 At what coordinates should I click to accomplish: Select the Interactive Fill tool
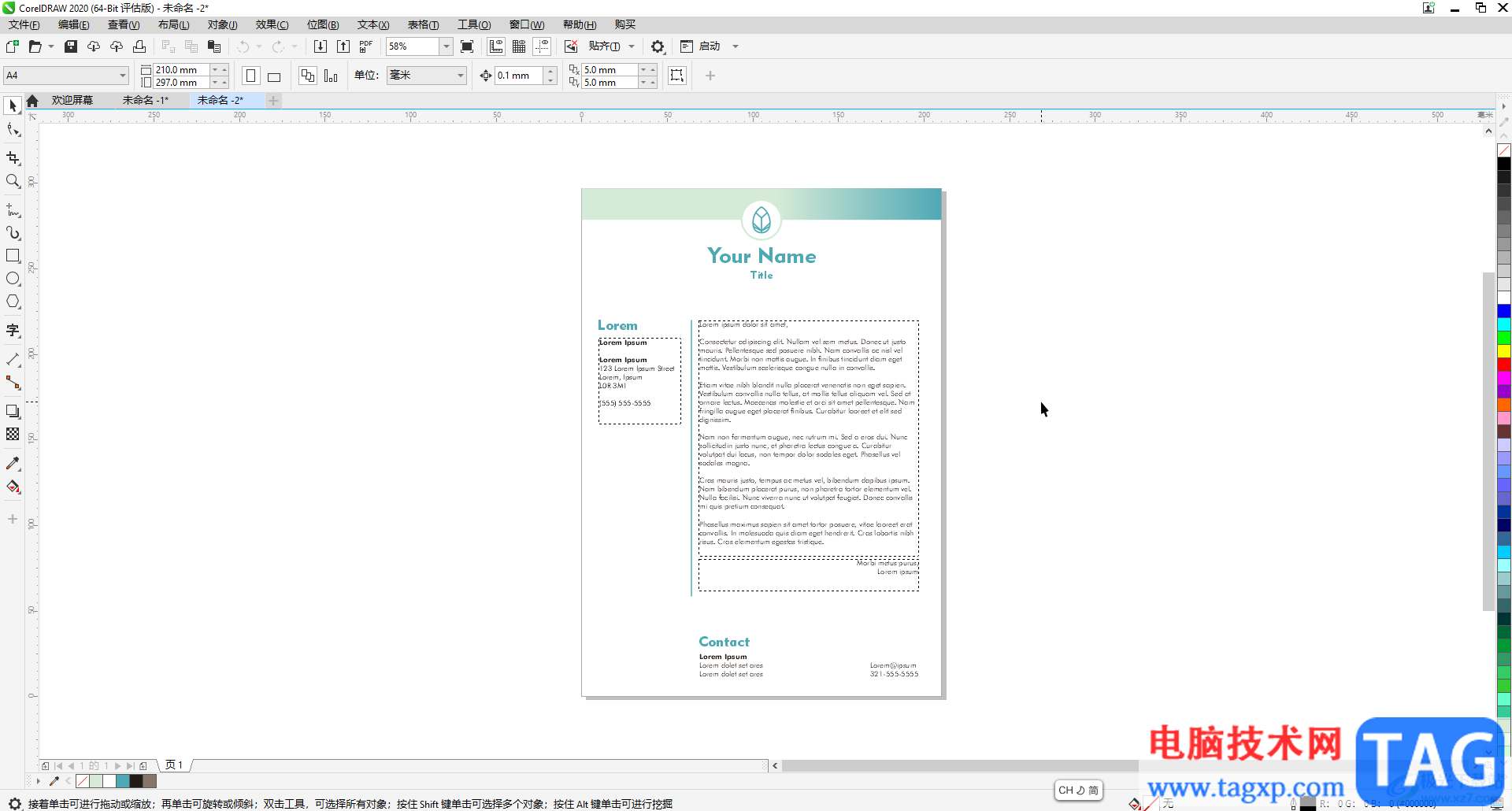coord(13,487)
